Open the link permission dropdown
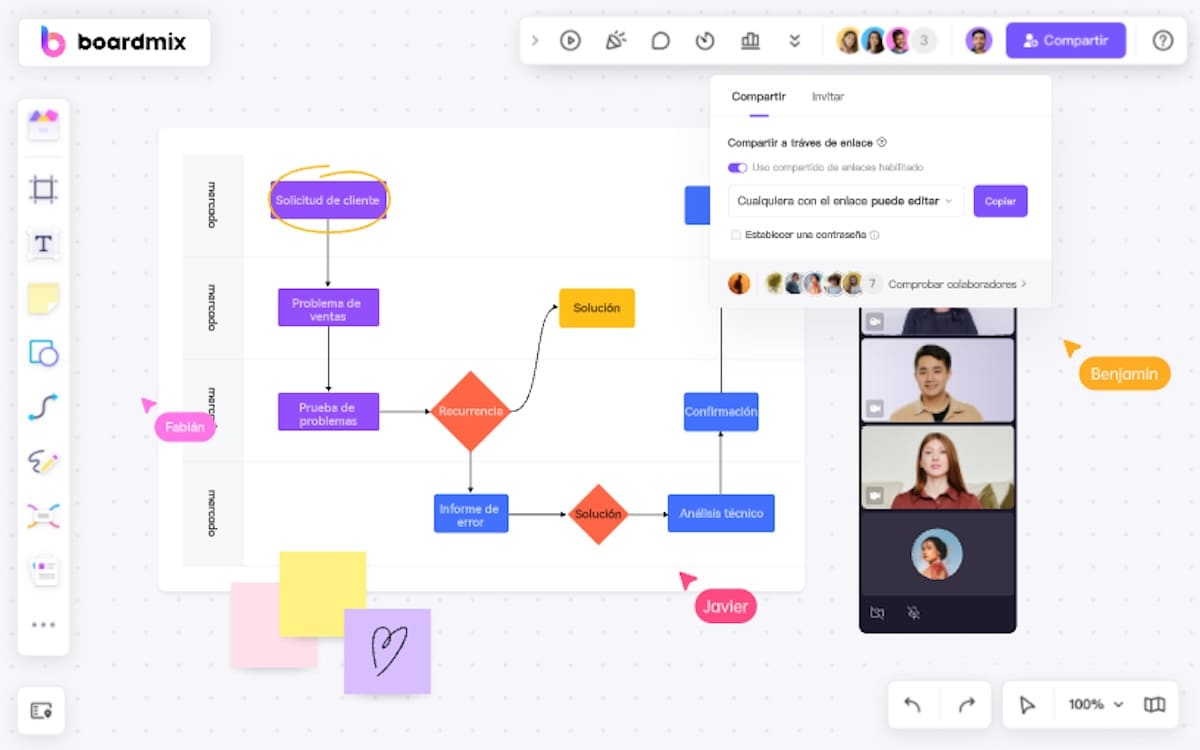 pos(845,201)
